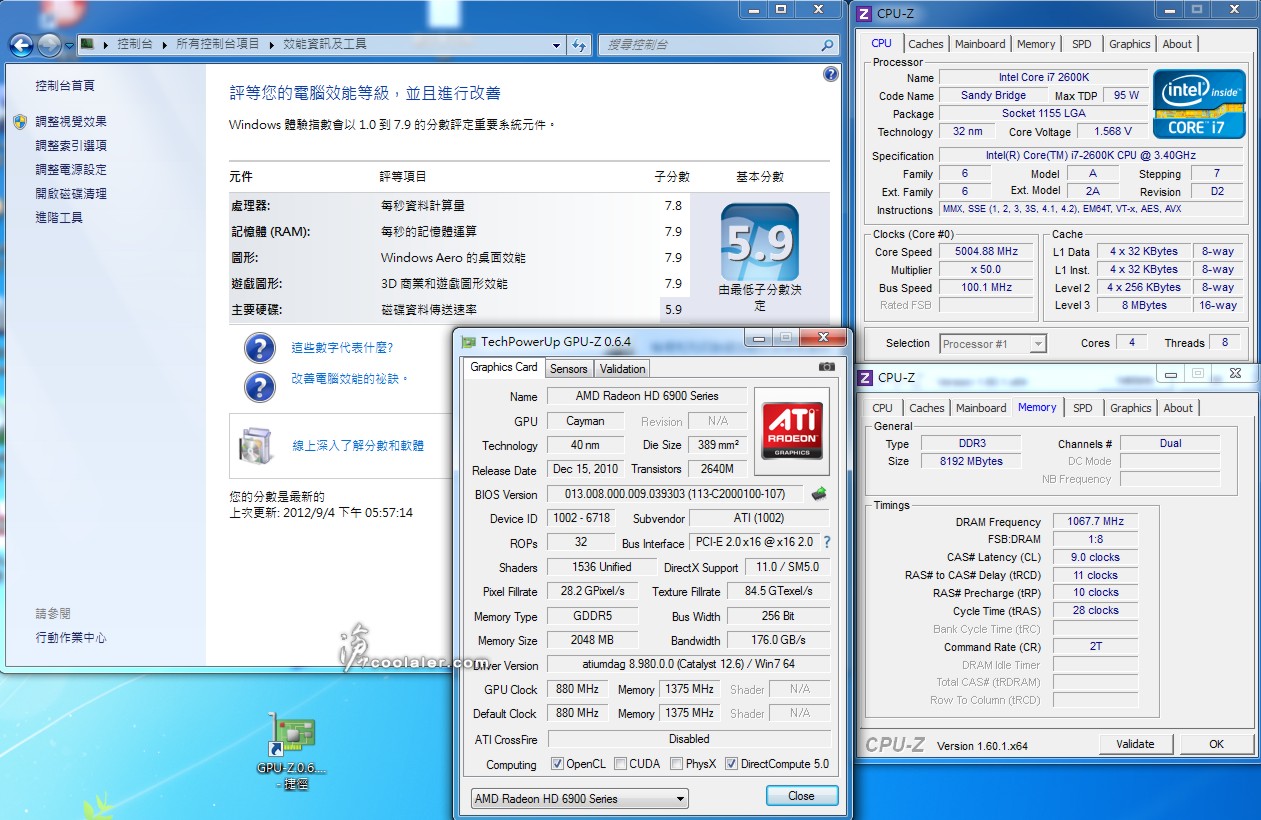Select the Graphics tab in lower CPU-Z

pos(1131,408)
